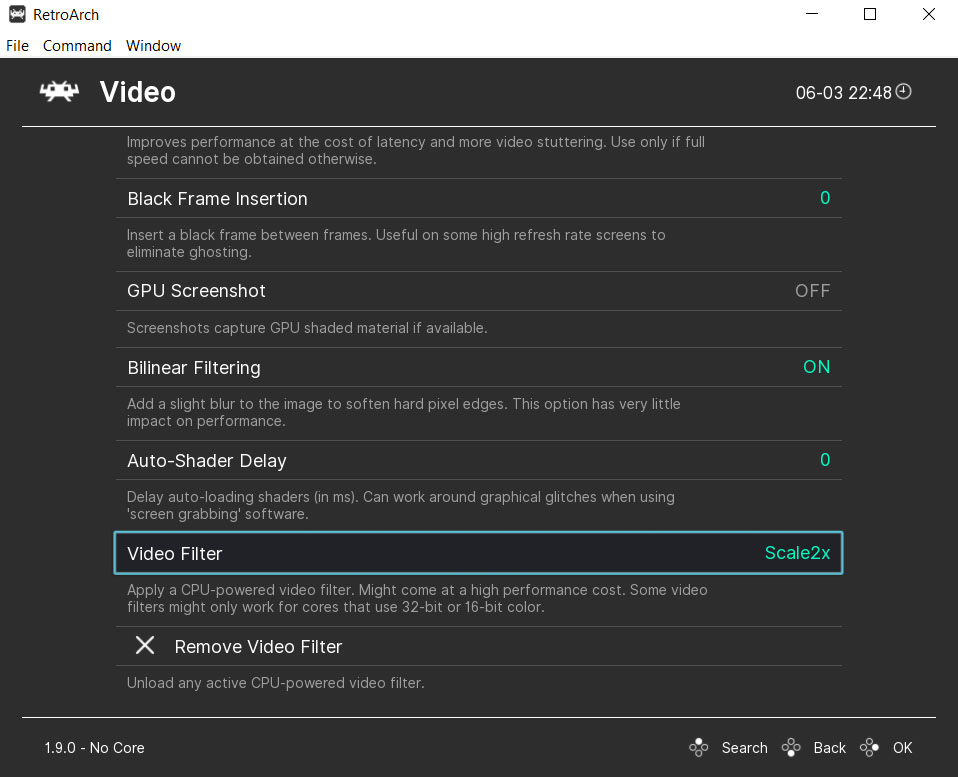The height and width of the screenshot is (777, 958).
Task: Select the Black Frame Insertion row
Action: pos(479,199)
